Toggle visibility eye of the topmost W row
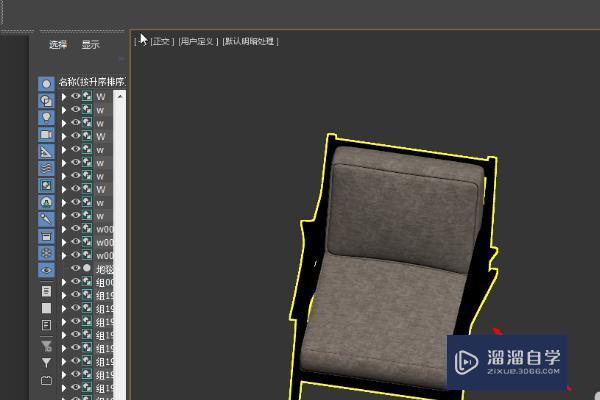 [x=76, y=96]
